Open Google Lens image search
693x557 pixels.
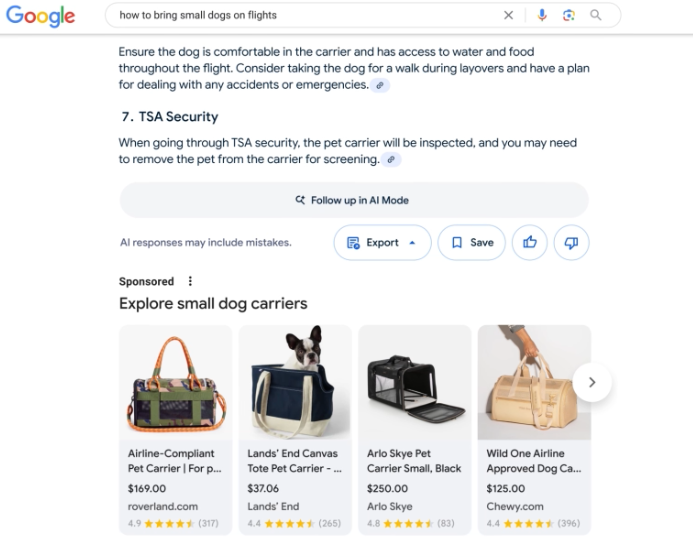pos(569,15)
